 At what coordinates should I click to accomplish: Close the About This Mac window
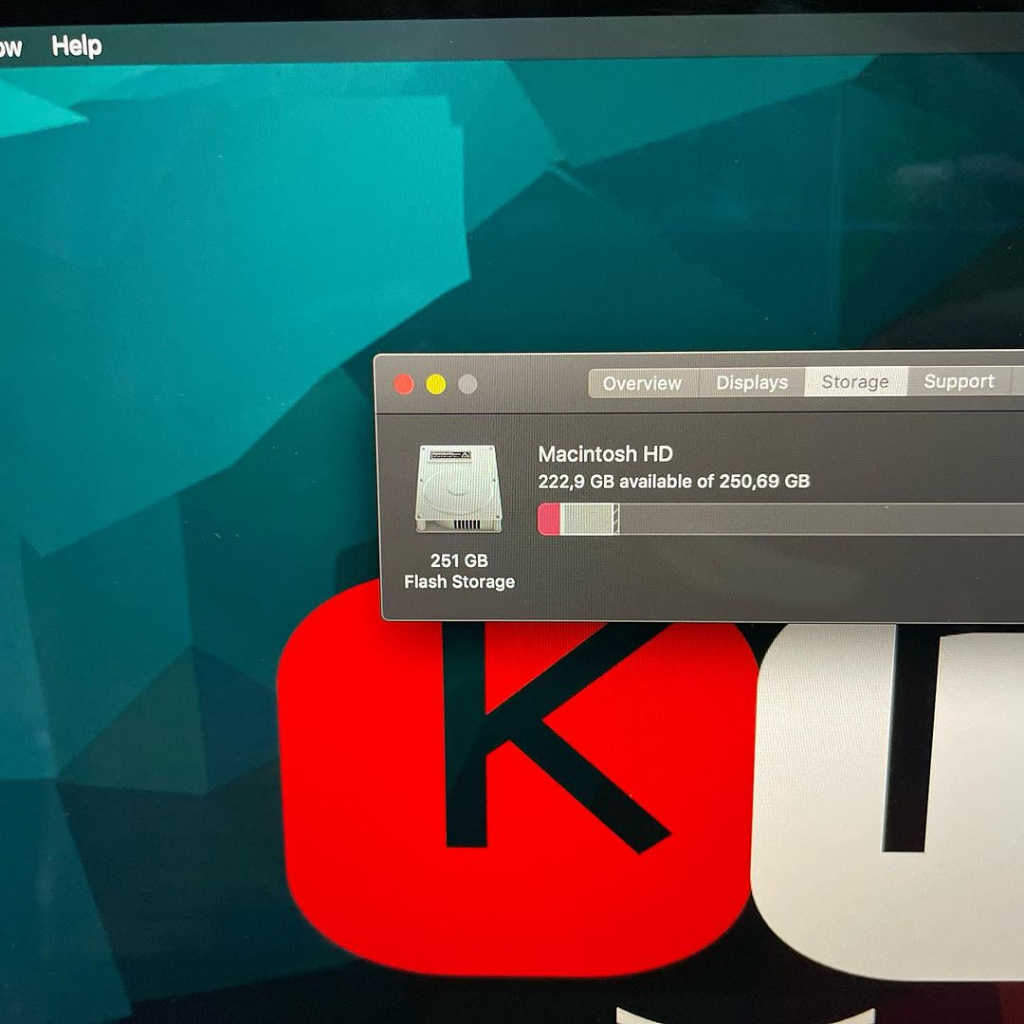point(404,385)
